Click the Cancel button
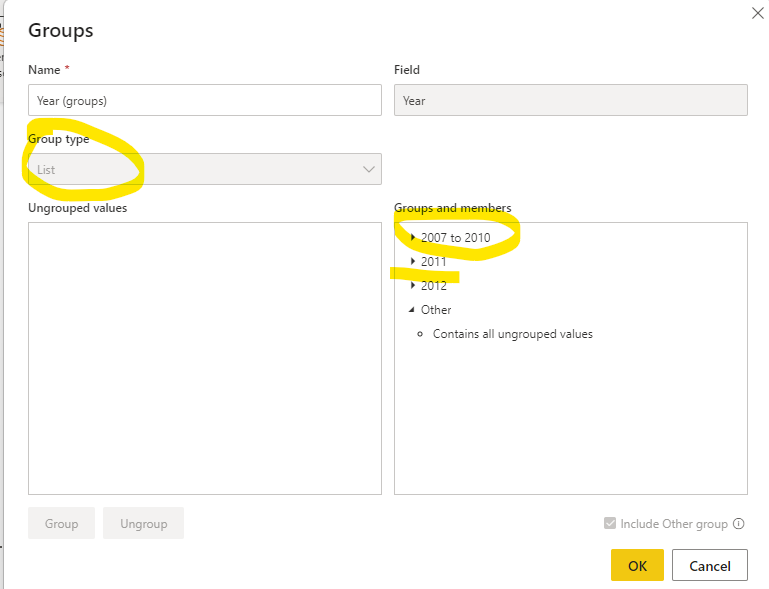The image size is (769, 589). [x=710, y=565]
